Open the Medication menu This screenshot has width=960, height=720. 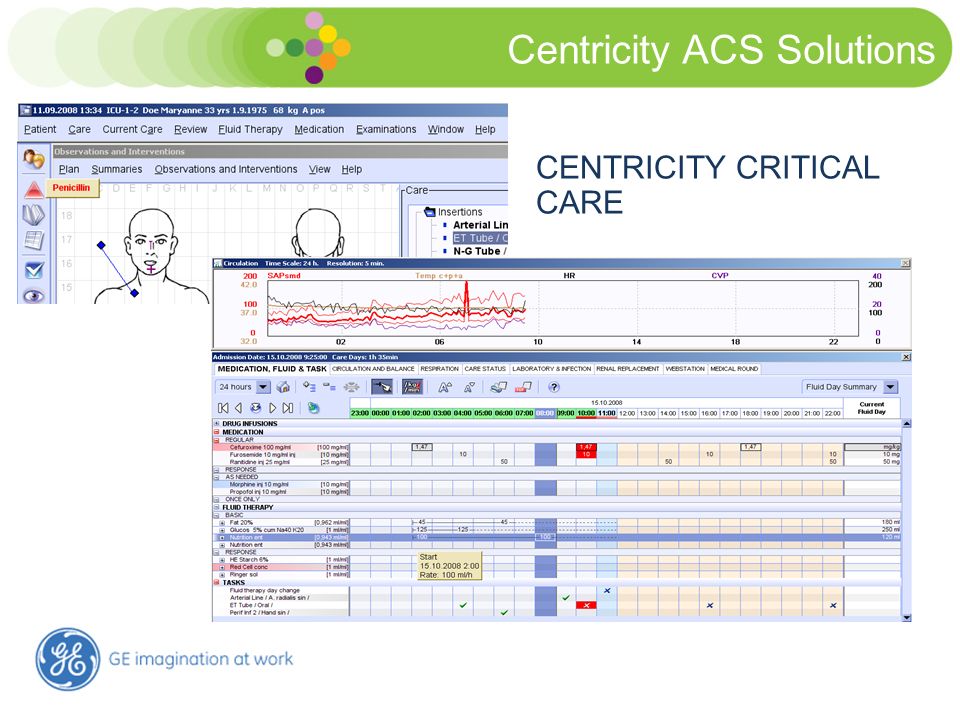coord(319,130)
